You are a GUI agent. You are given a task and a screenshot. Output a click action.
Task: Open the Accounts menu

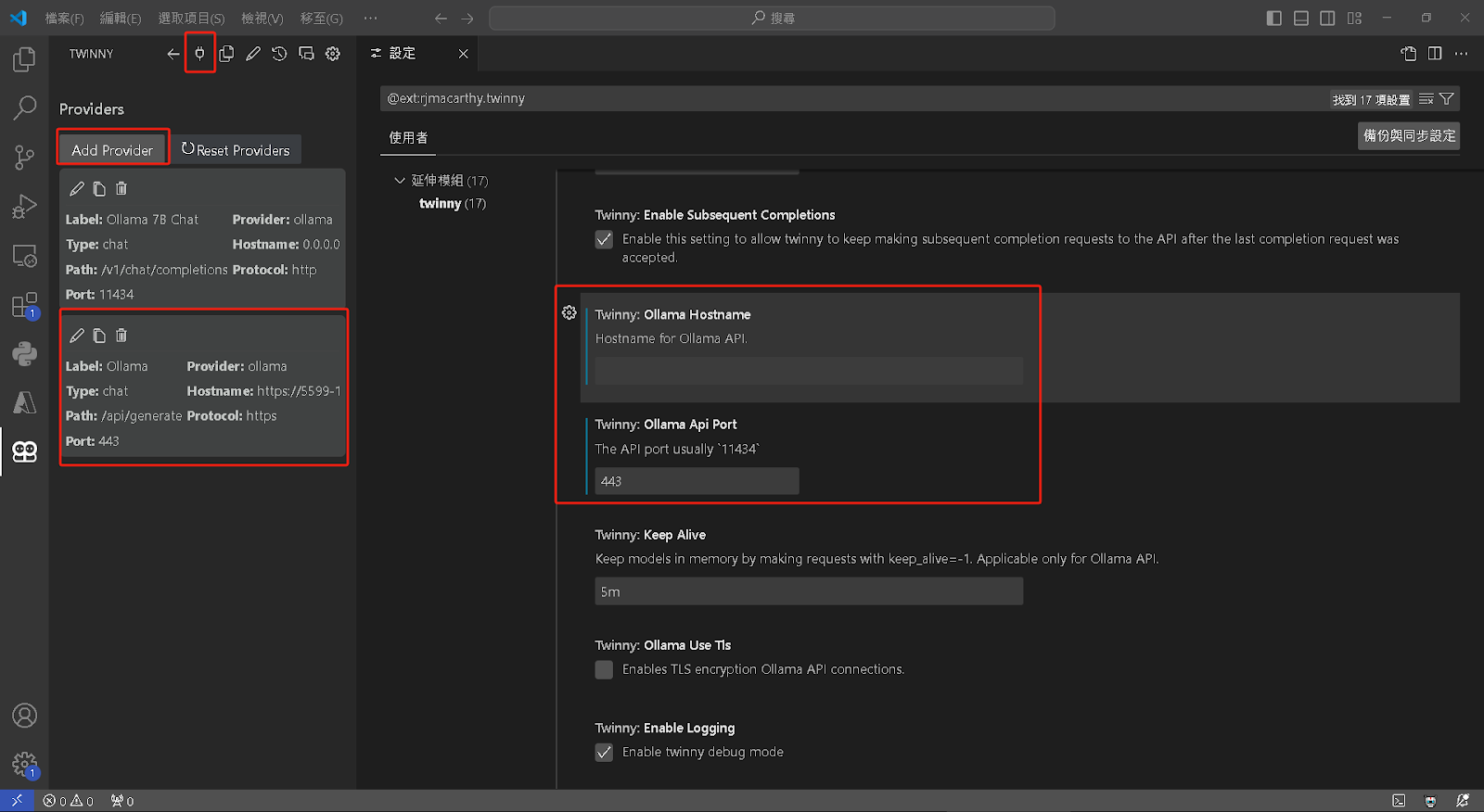[24, 716]
